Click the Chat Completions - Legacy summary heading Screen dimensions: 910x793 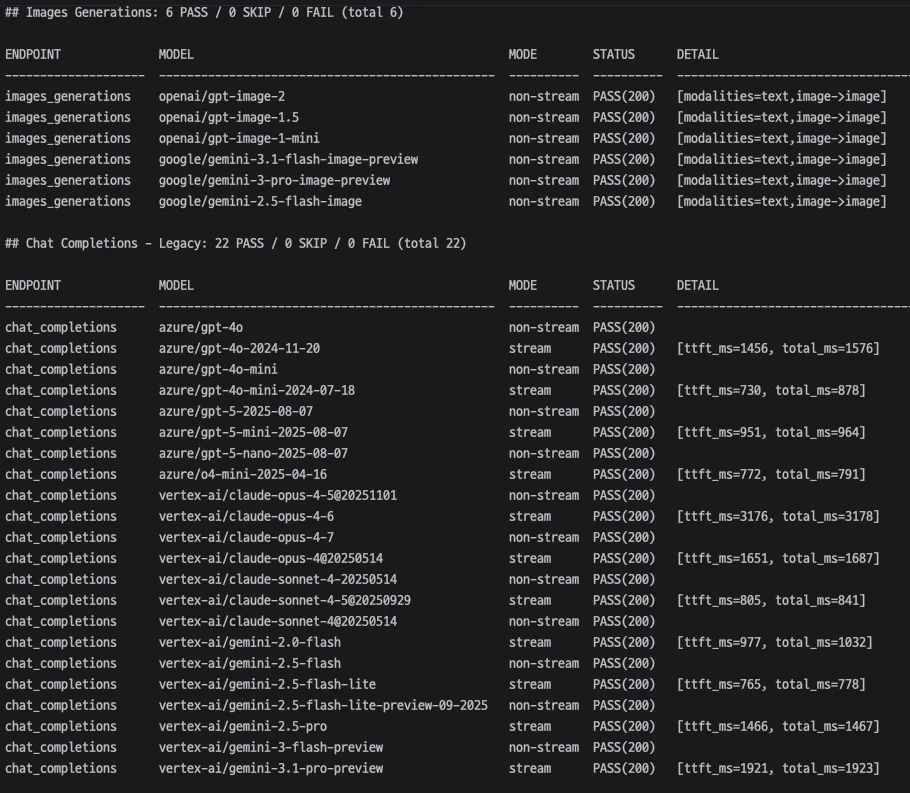point(236,243)
